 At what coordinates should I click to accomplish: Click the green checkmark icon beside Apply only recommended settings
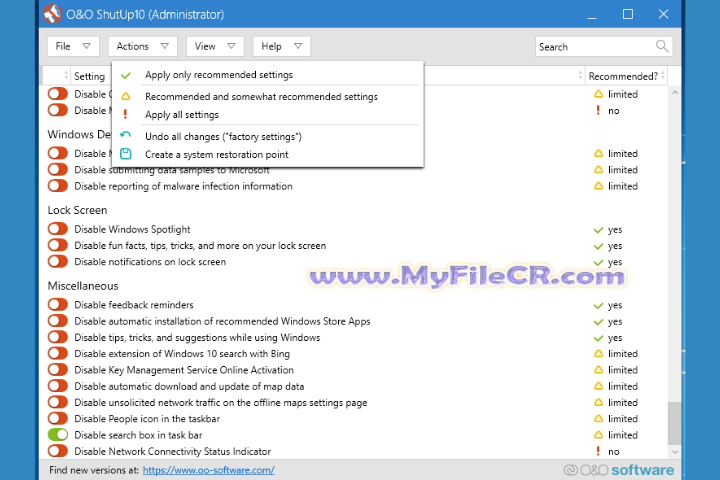click(x=125, y=75)
